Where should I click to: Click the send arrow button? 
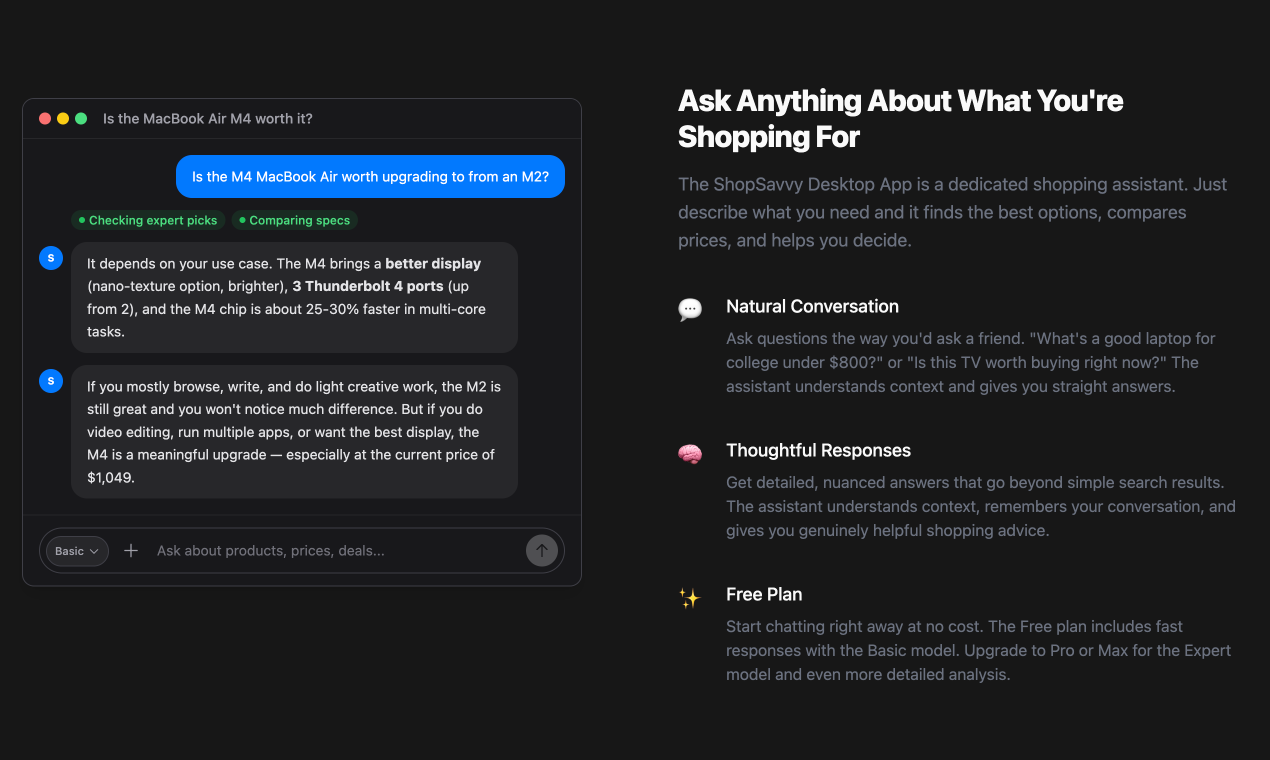point(541,550)
